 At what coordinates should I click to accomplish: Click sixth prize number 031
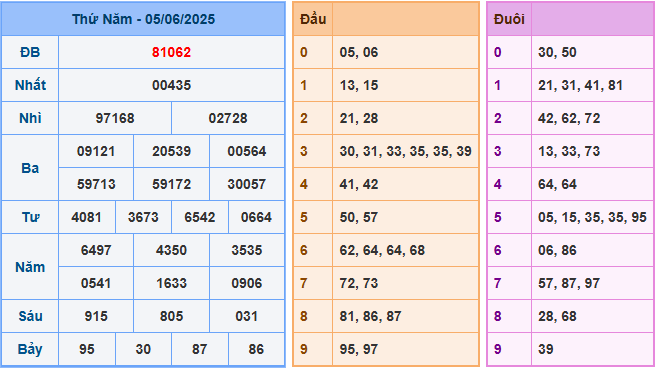[x=247, y=316]
